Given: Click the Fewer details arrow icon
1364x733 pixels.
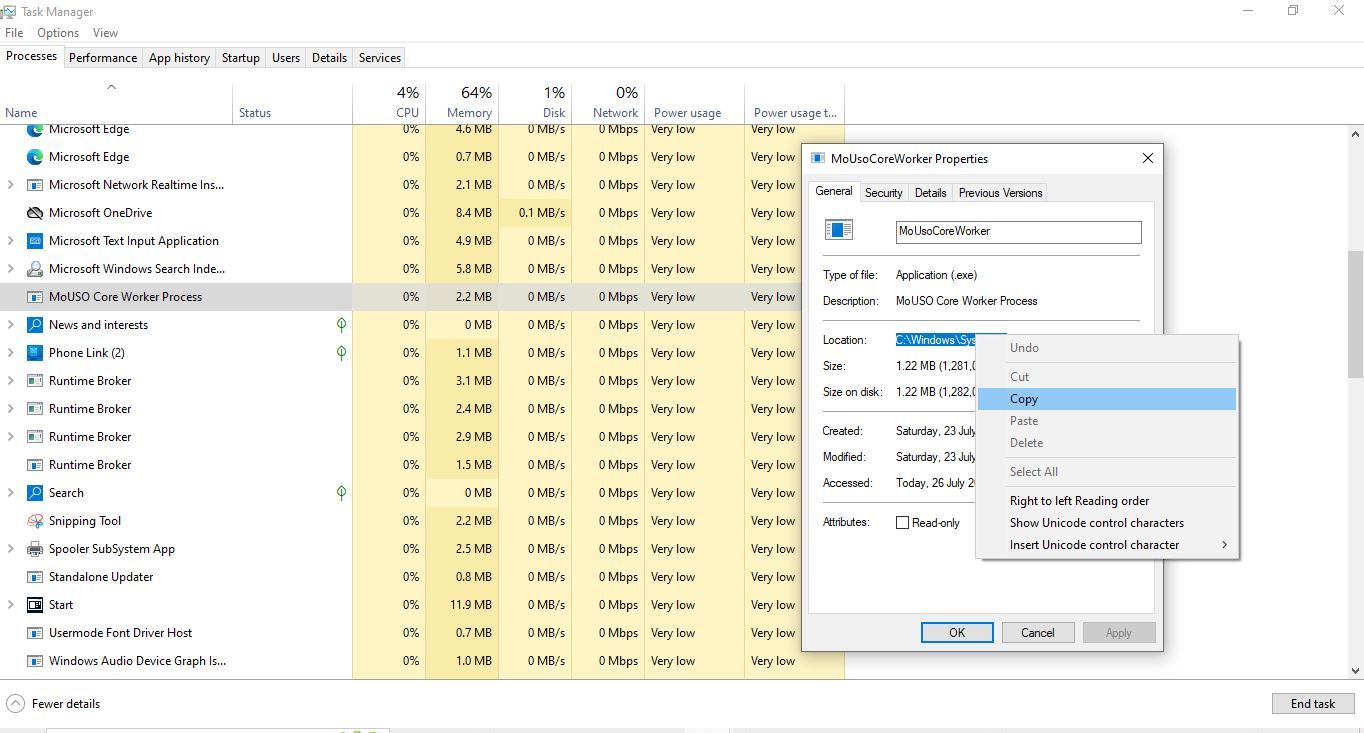Looking at the screenshot, I should (x=15, y=703).
